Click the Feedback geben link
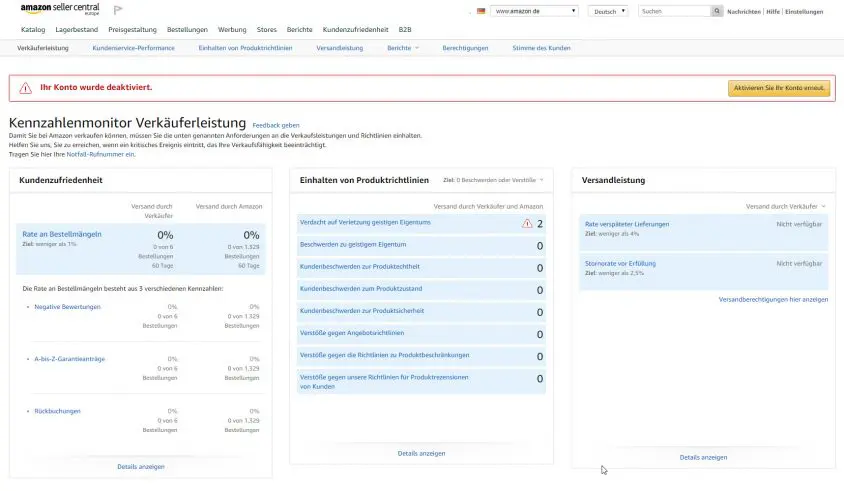The height and width of the screenshot is (491, 844). 276,125
